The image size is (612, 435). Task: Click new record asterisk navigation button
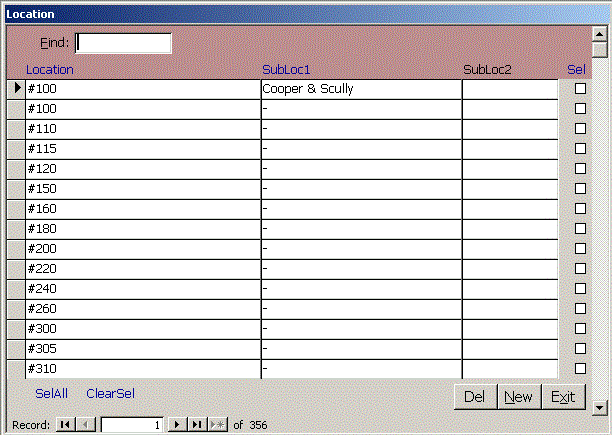(217, 425)
